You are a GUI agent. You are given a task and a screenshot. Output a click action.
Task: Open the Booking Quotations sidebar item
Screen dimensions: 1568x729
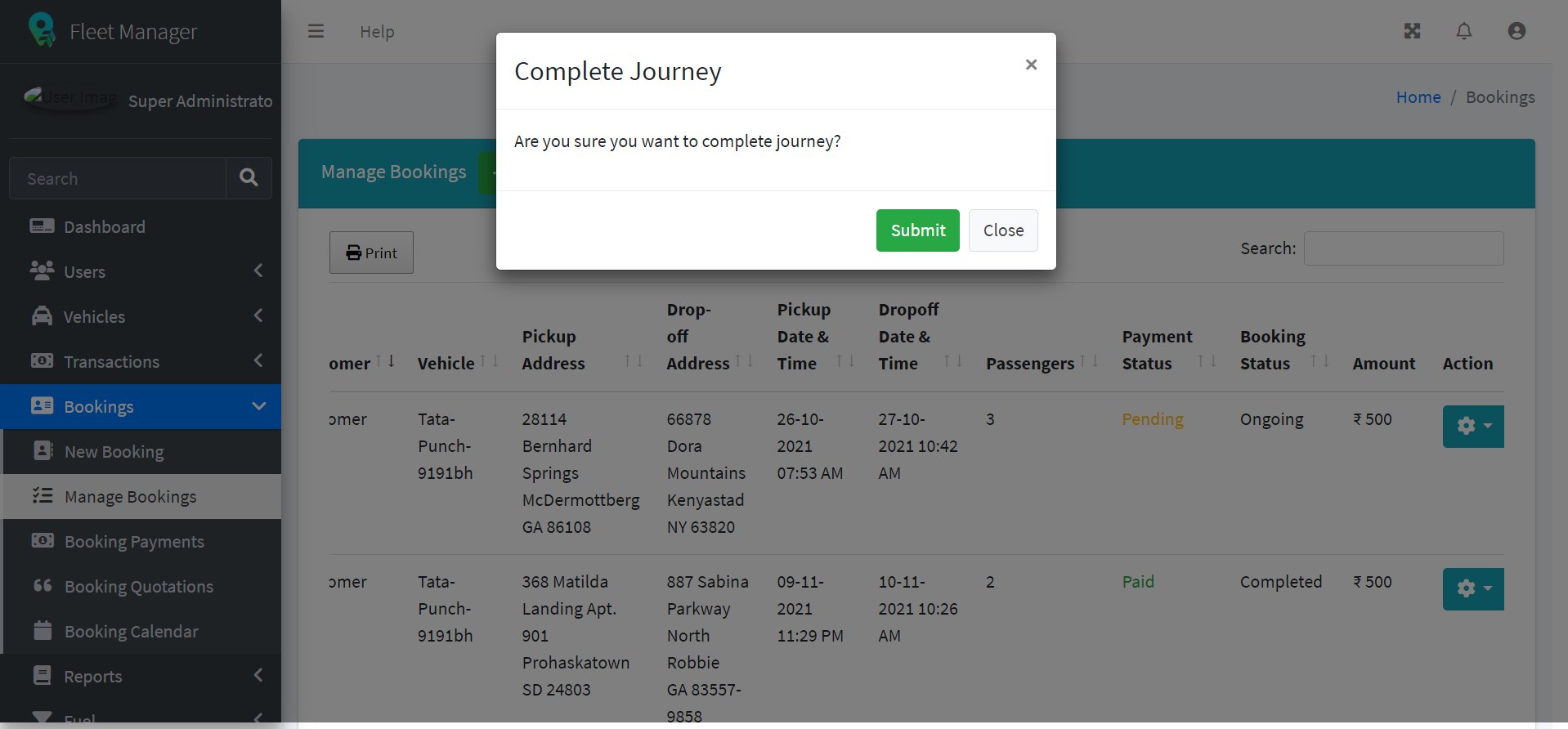[x=138, y=587]
